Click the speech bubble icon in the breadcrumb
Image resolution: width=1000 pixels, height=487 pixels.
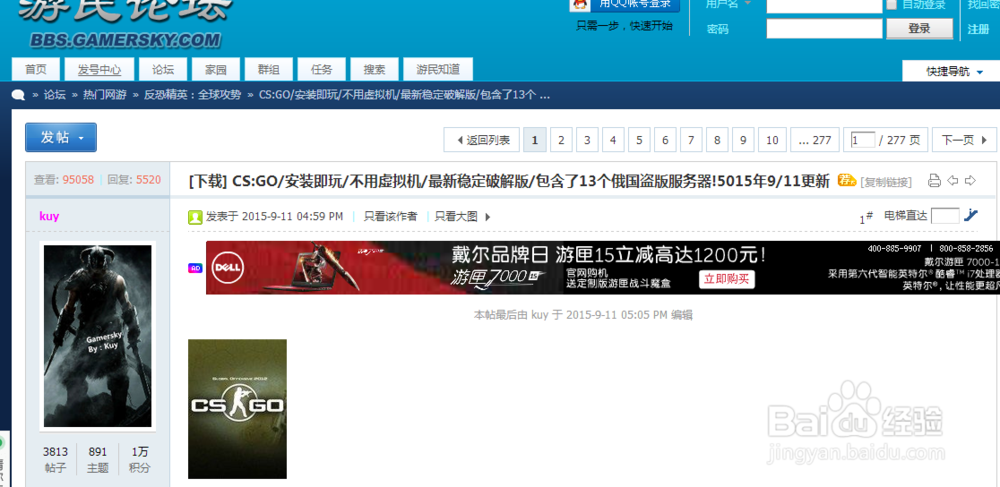[x=18, y=95]
